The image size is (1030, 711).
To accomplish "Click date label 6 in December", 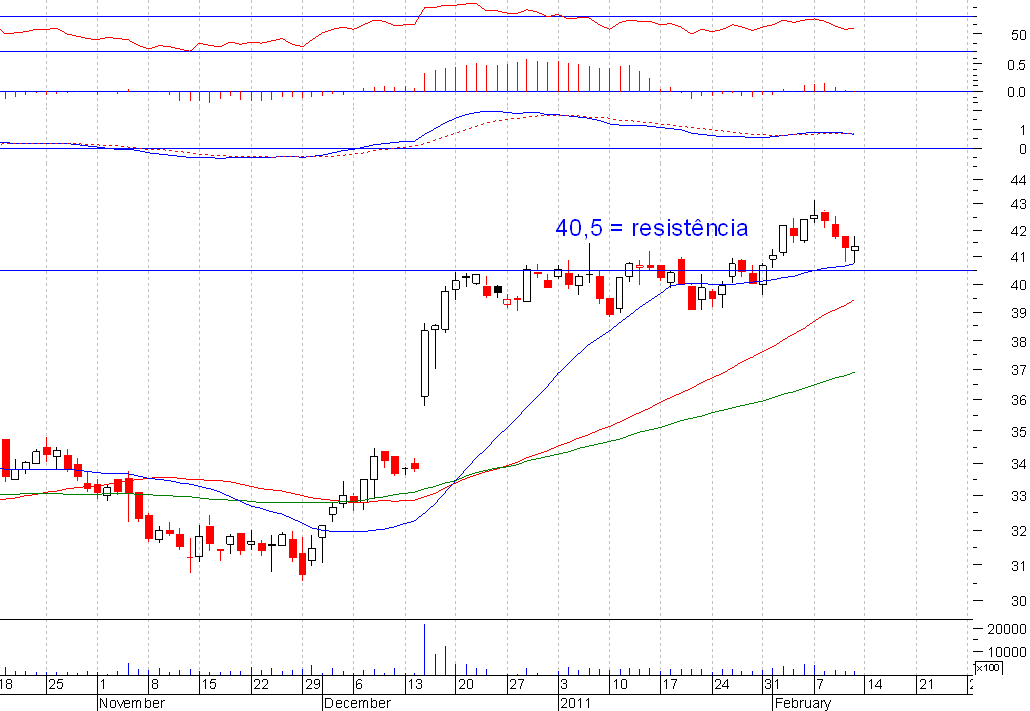I will [x=359, y=684].
